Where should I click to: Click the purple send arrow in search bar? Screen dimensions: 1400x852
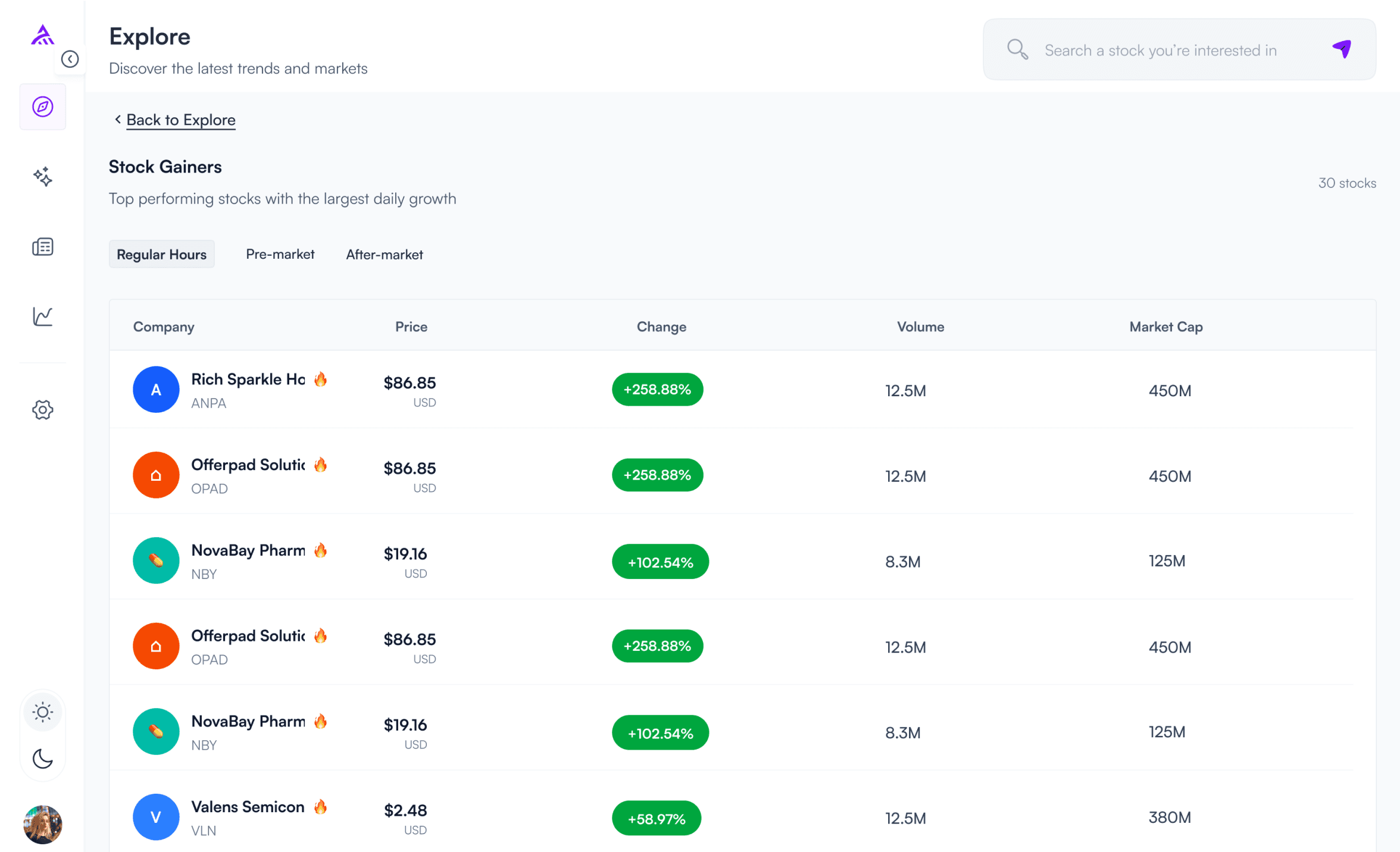tap(1342, 49)
